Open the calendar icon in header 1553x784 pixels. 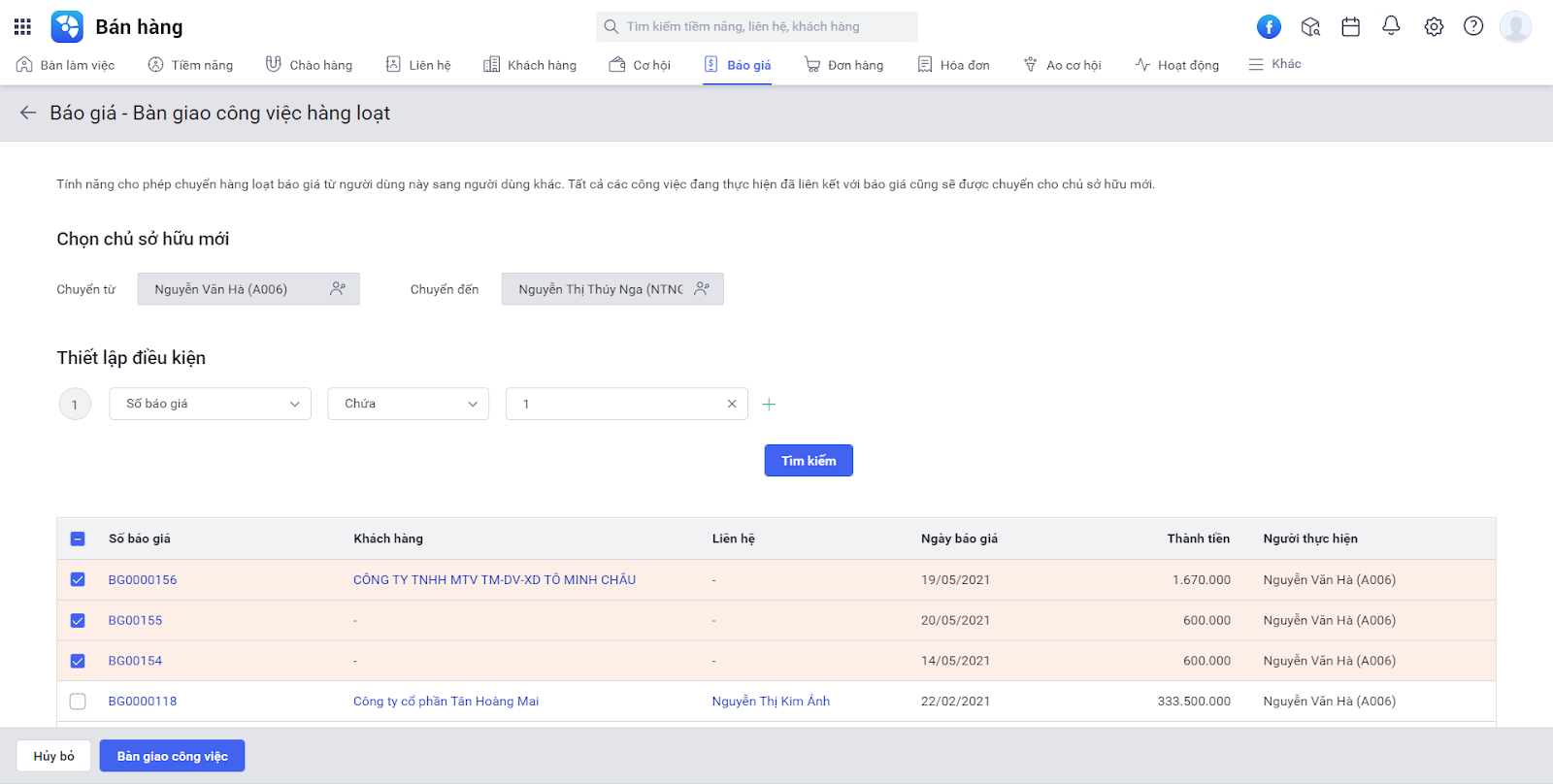pos(1350,27)
